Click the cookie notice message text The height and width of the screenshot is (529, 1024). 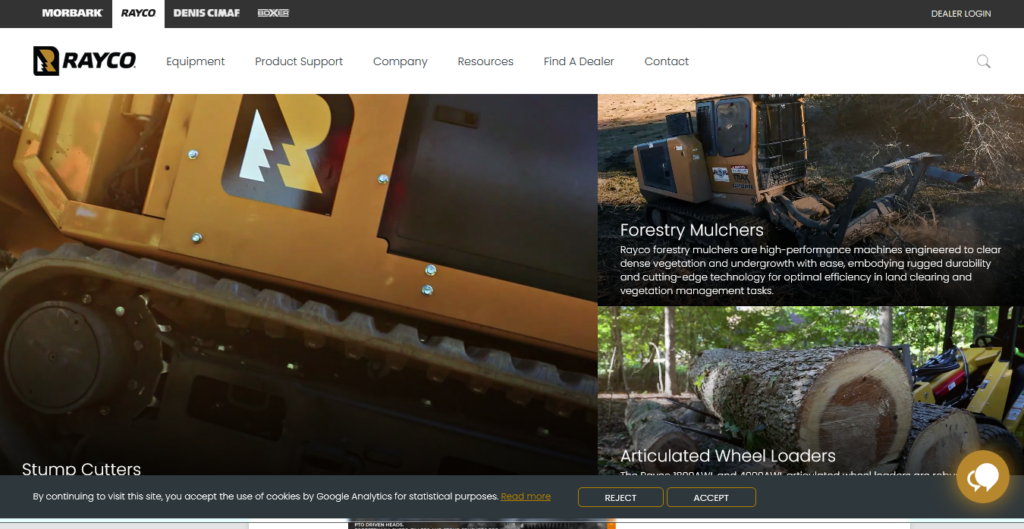point(266,496)
